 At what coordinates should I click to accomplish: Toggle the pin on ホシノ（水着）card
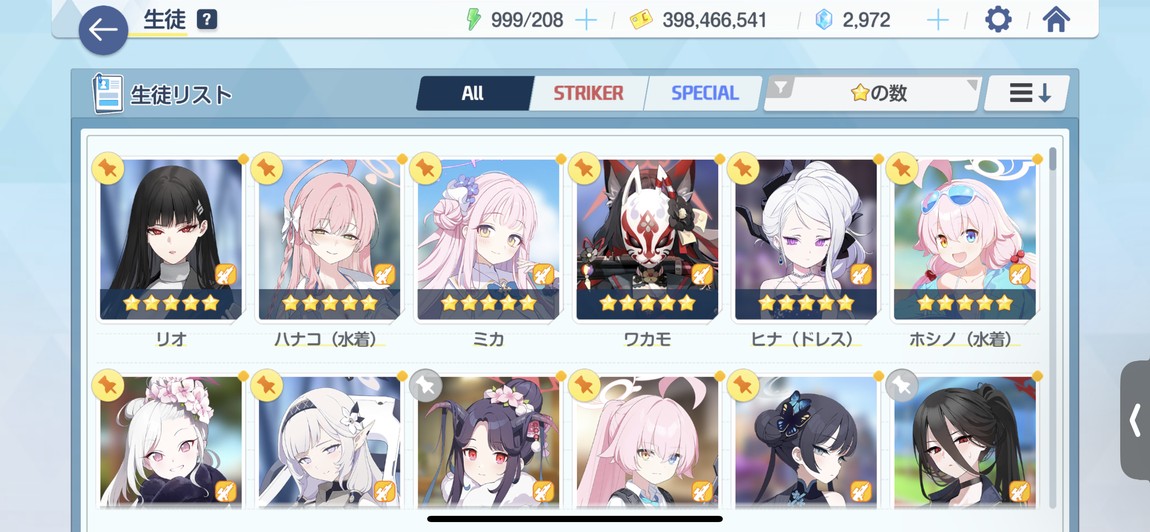click(x=901, y=169)
